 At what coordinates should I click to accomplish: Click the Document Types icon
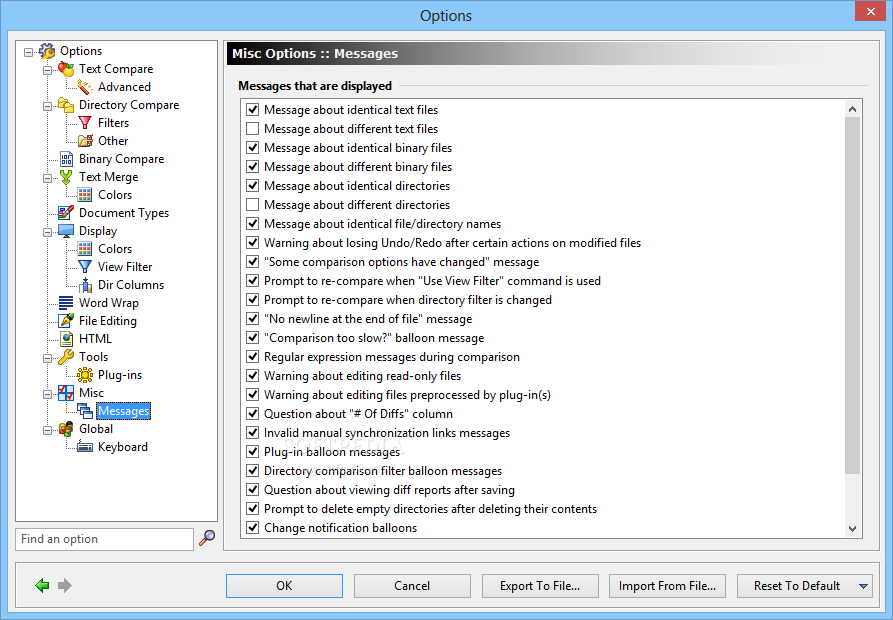click(x=66, y=213)
